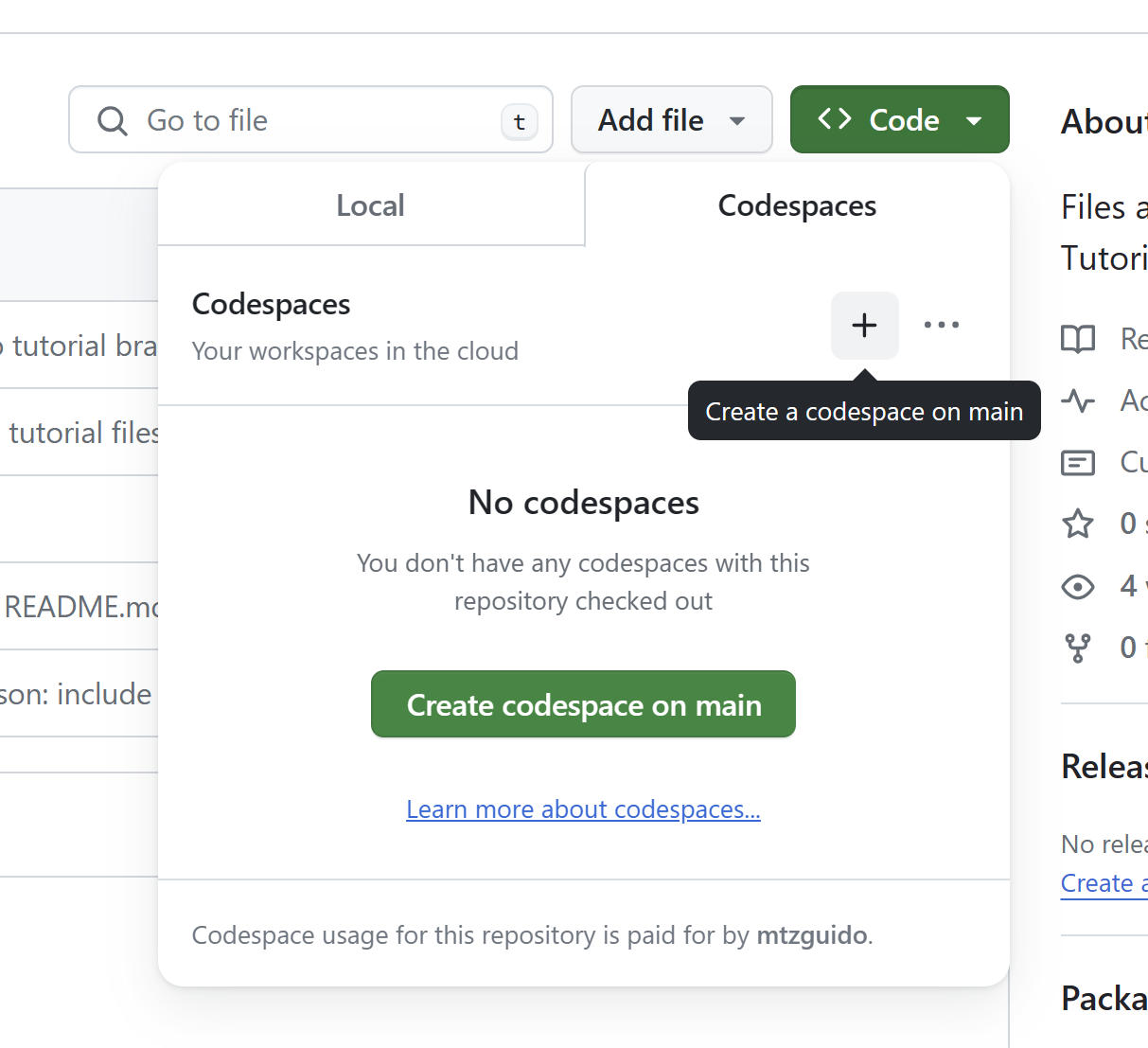
Task: Click the 'tutorial bra' commit message row
Action: tap(79, 346)
